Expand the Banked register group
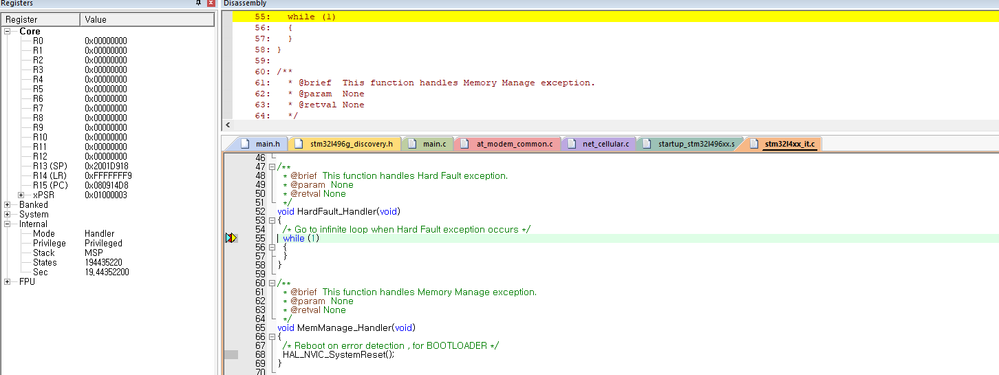 point(7,205)
